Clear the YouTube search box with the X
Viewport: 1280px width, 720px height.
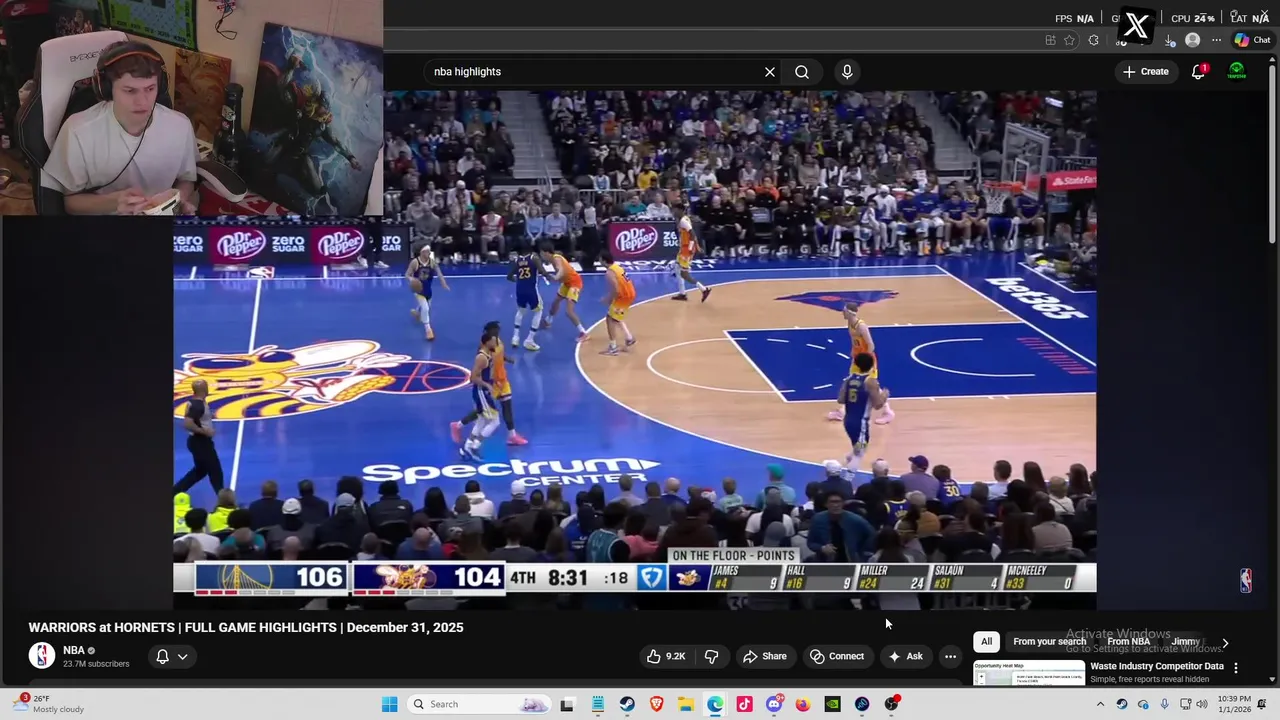(x=770, y=72)
